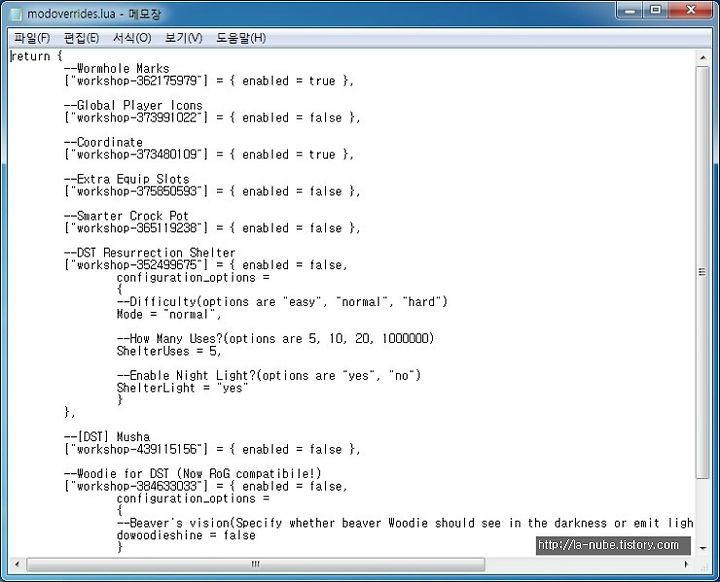Screen dimensions: 720x582
Task: Click the workshop-439115156 line
Action: click(212, 449)
